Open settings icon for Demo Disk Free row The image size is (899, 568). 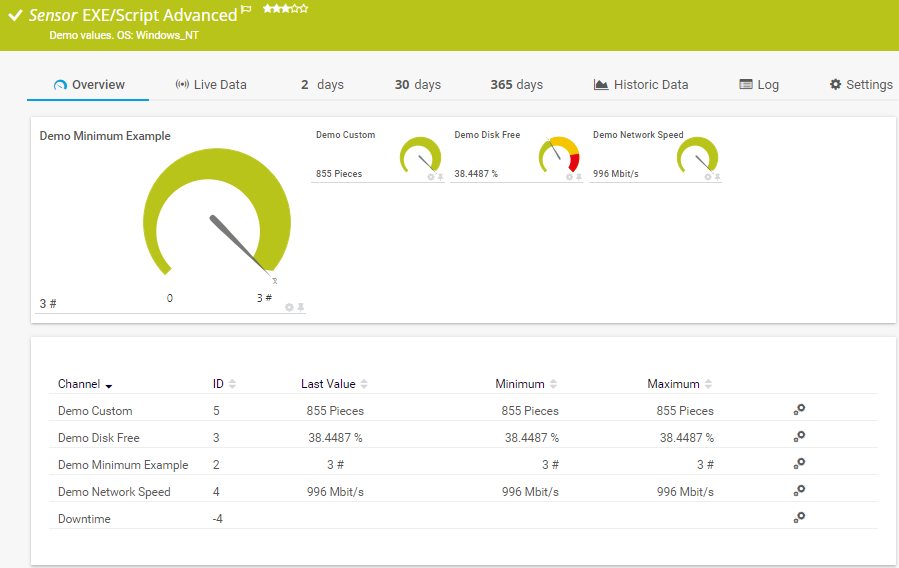click(799, 437)
